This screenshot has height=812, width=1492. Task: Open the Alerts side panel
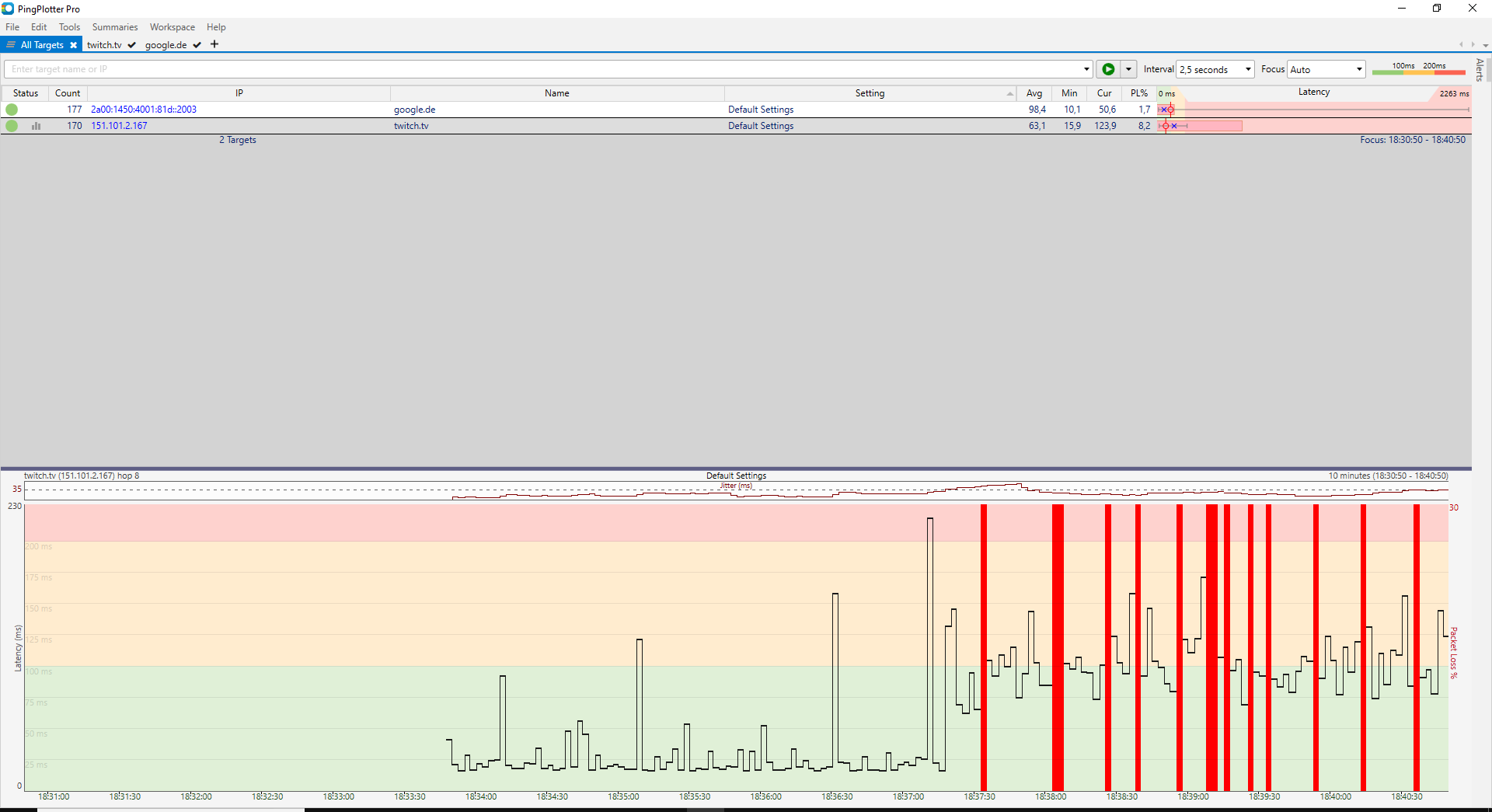coord(1480,70)
